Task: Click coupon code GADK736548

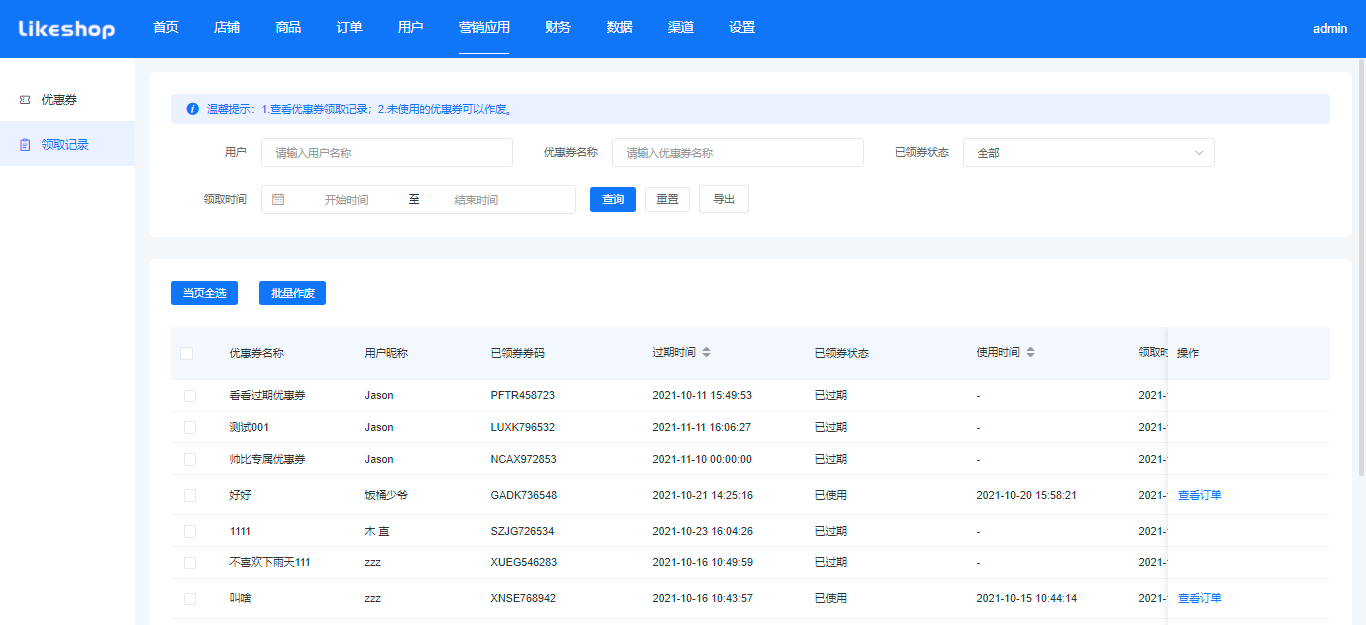Action: point(524,496)
